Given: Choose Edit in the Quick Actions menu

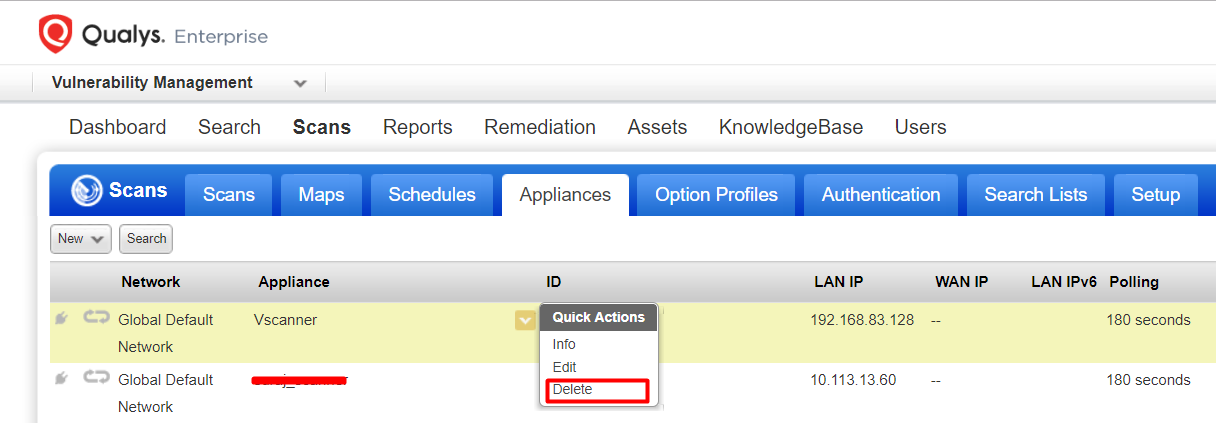Looking at the screenshot, I should tap(565, 367).
